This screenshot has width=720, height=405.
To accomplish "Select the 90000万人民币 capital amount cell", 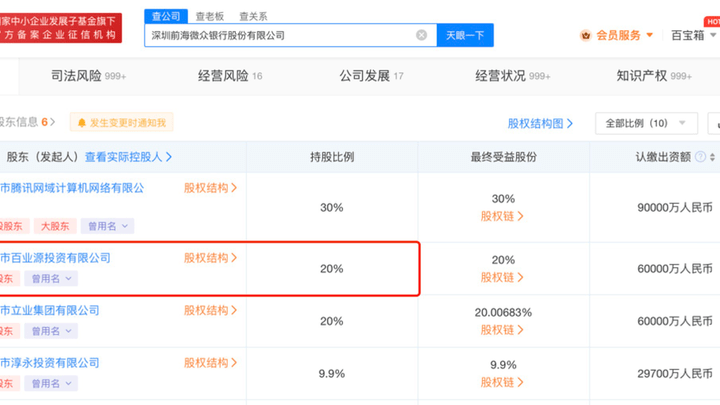I will (675, 208).
